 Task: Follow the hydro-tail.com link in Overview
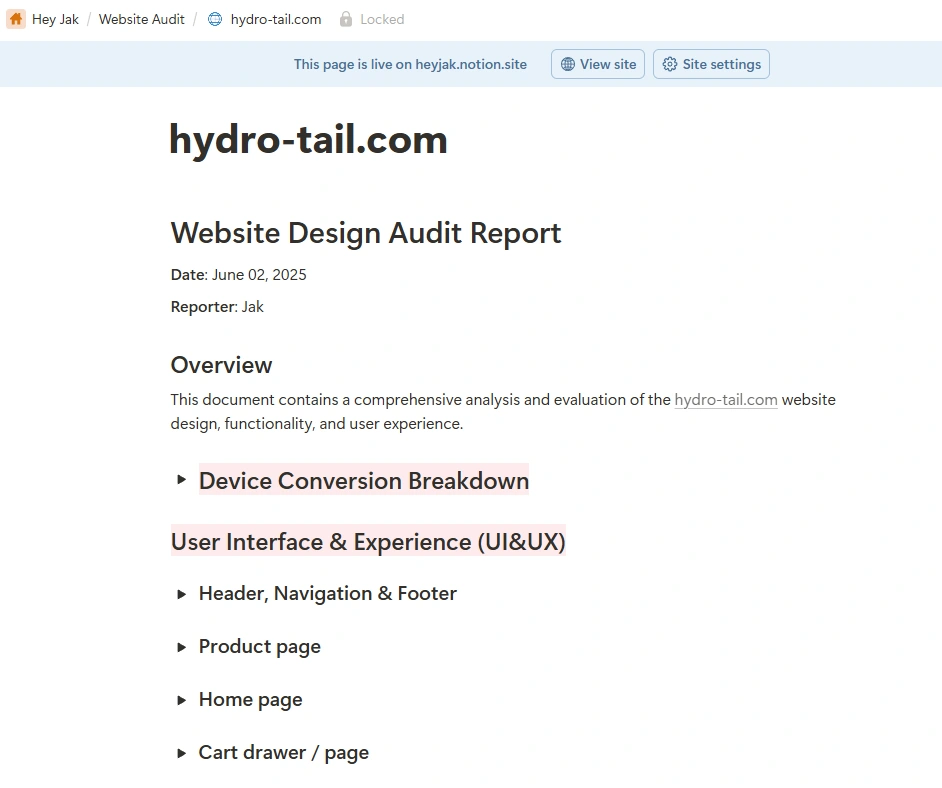point(726,400)
